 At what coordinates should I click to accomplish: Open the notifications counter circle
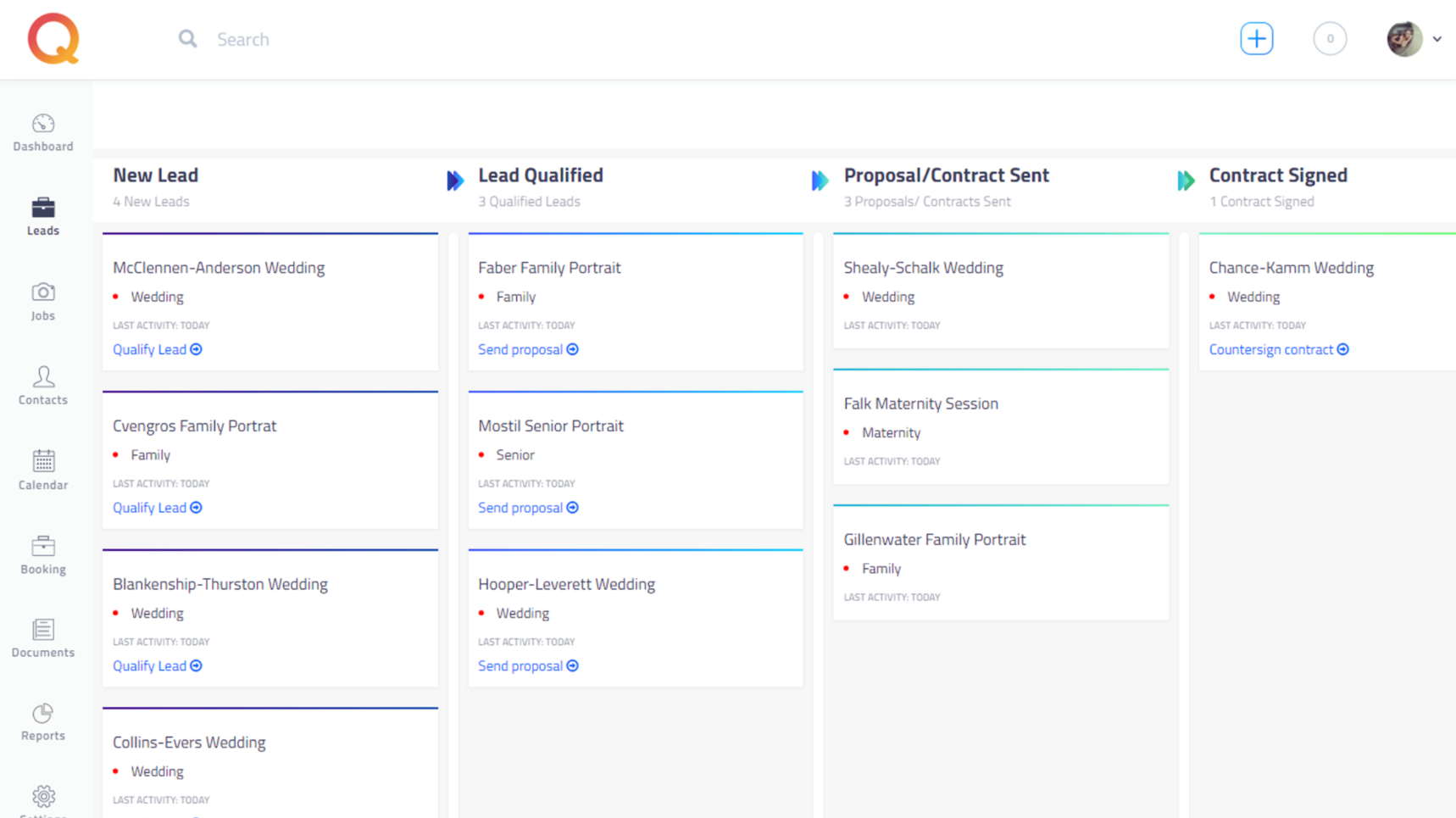(x=1330, y=39)
